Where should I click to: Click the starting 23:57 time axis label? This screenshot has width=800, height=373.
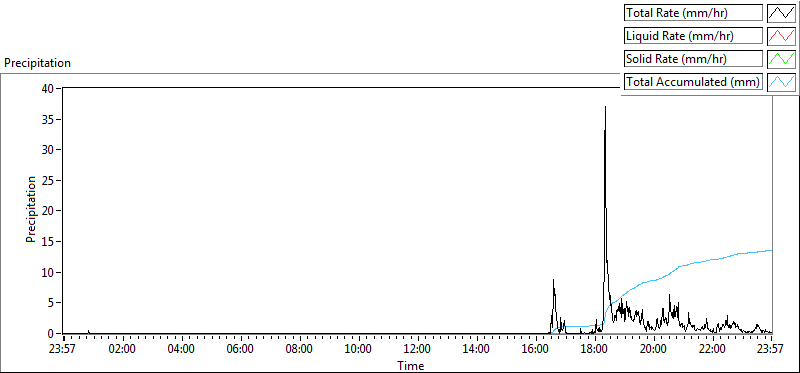click(63, 350)
